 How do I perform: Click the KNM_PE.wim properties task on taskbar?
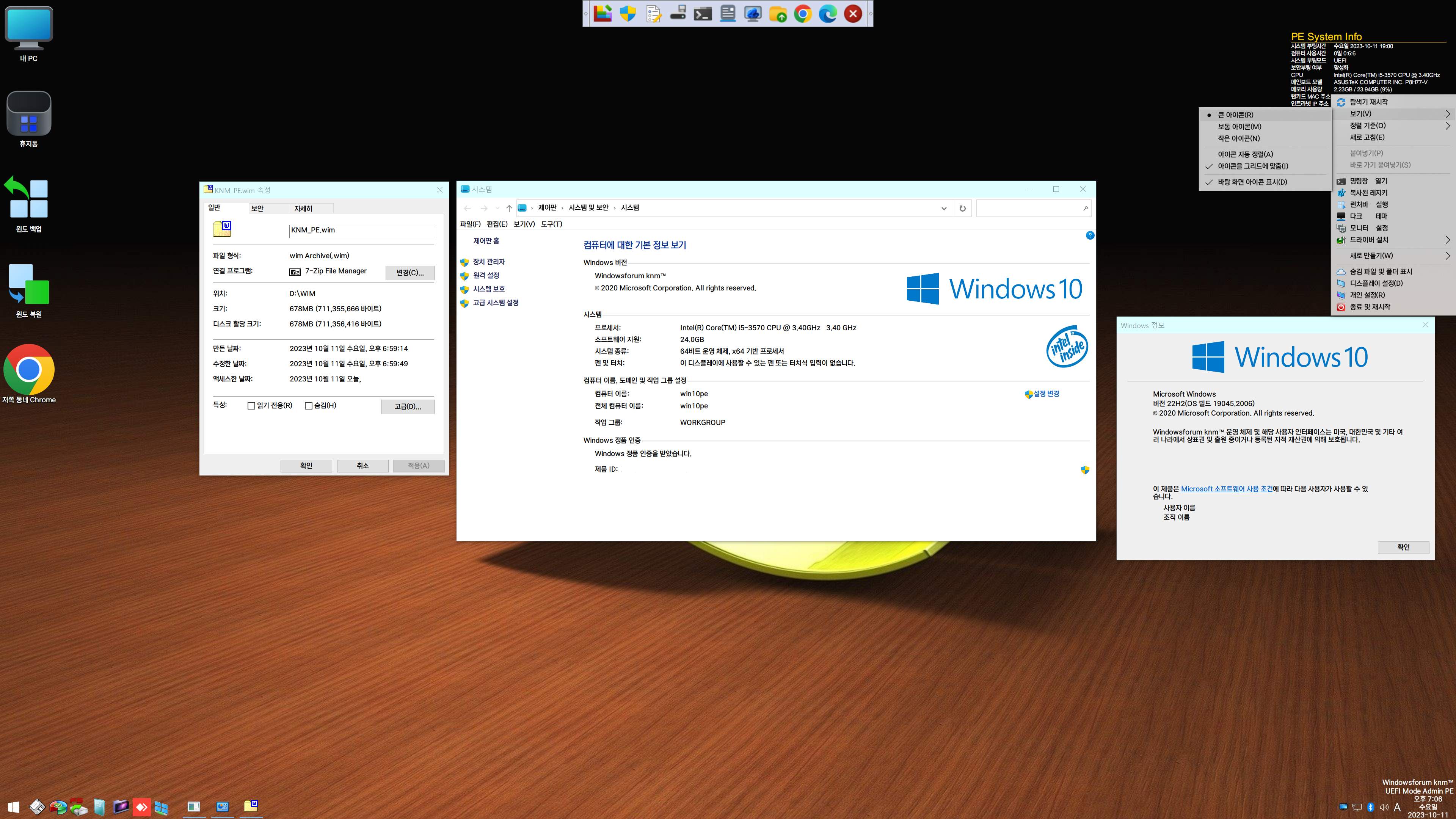[251, 807]
